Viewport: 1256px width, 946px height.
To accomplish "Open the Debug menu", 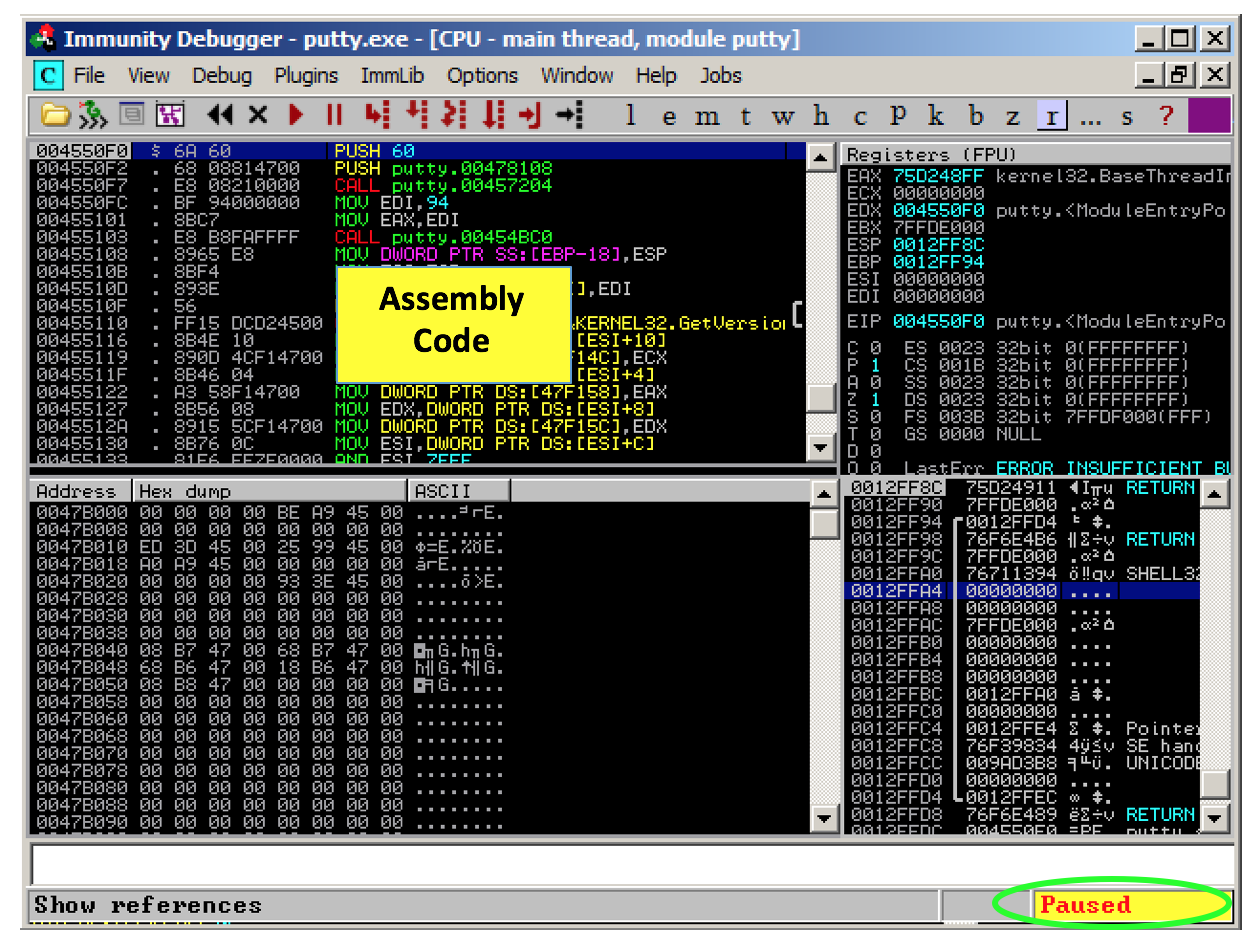I will (222, 76).
